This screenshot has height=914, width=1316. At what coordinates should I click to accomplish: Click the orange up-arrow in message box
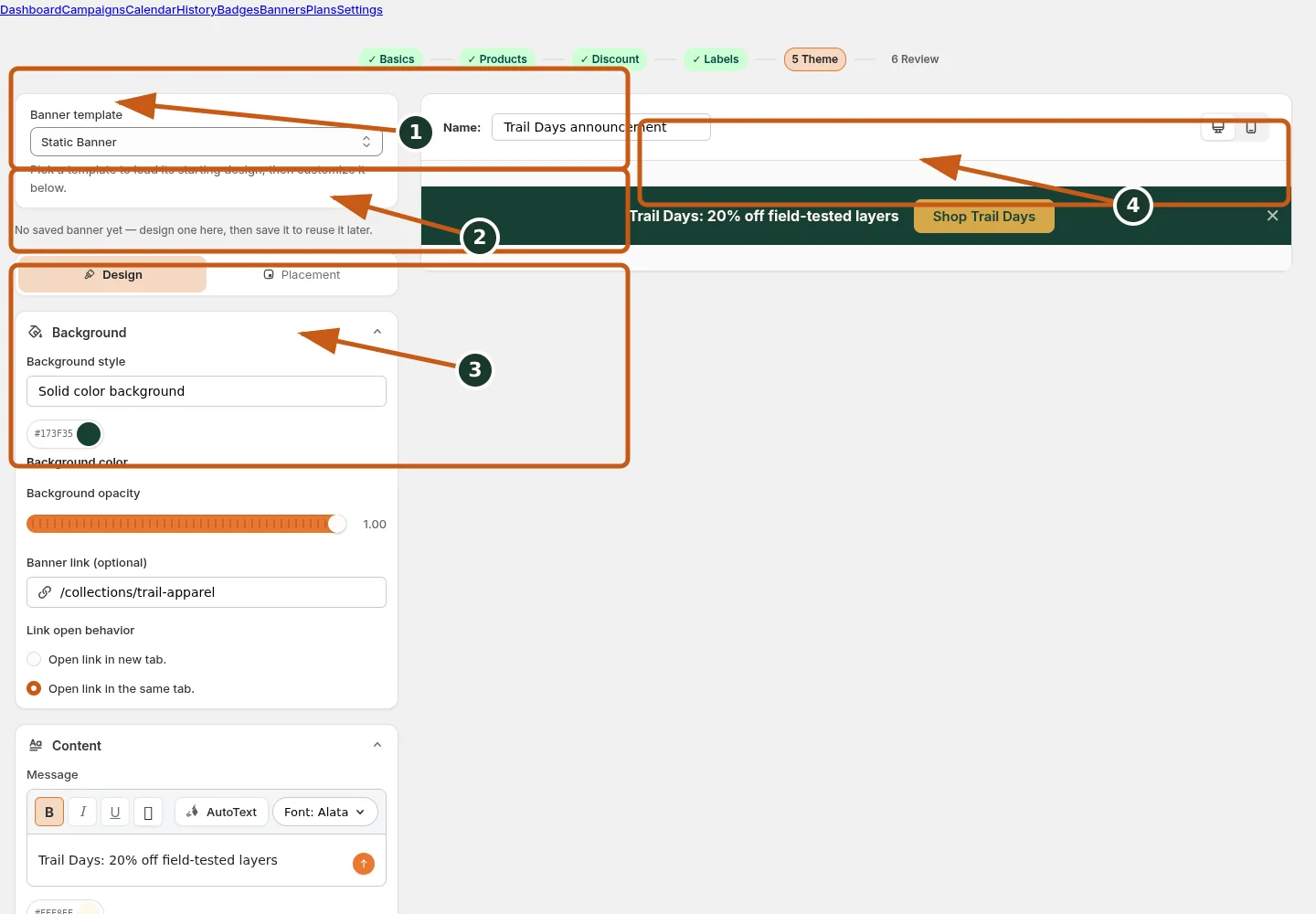[x=364, y=864]
